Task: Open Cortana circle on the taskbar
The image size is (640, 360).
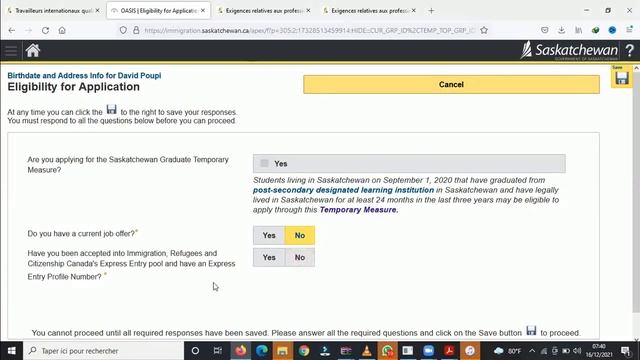Action: pyautogui.click(x=195, y=351)
